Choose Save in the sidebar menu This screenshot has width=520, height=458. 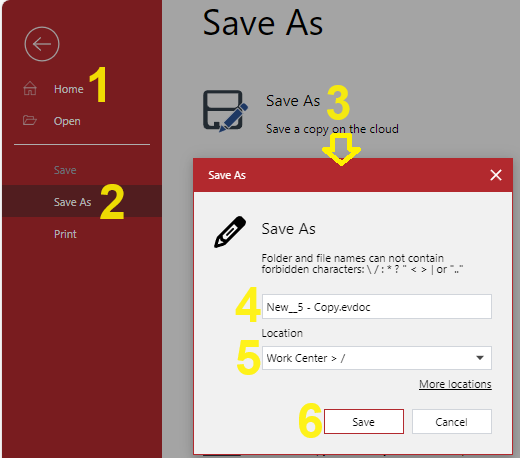pyautogui.click(x=65, y=170)
